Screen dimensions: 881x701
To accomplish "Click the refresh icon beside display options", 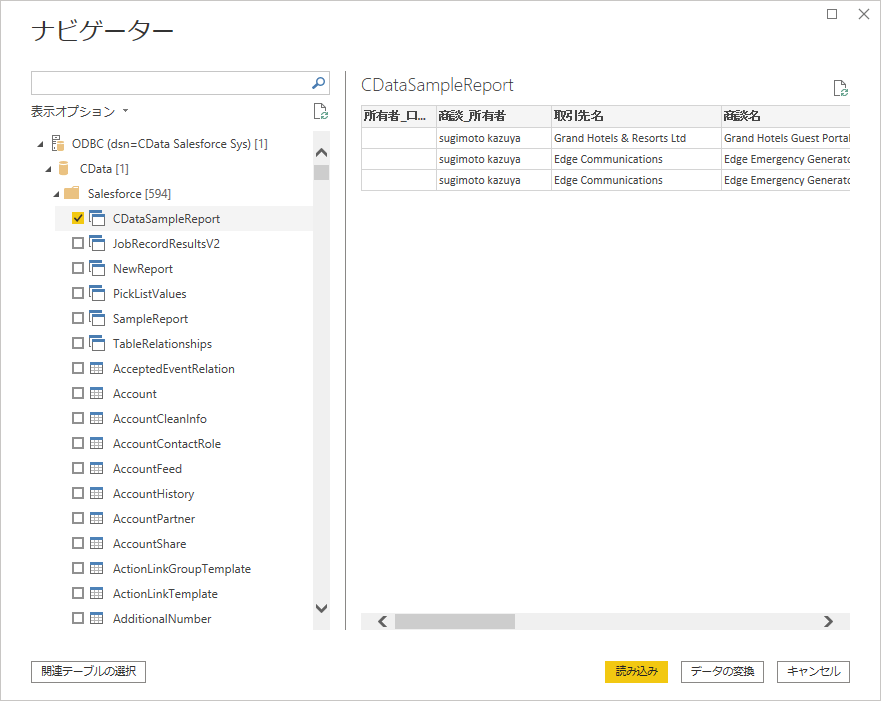I will (x=320, y=112).
